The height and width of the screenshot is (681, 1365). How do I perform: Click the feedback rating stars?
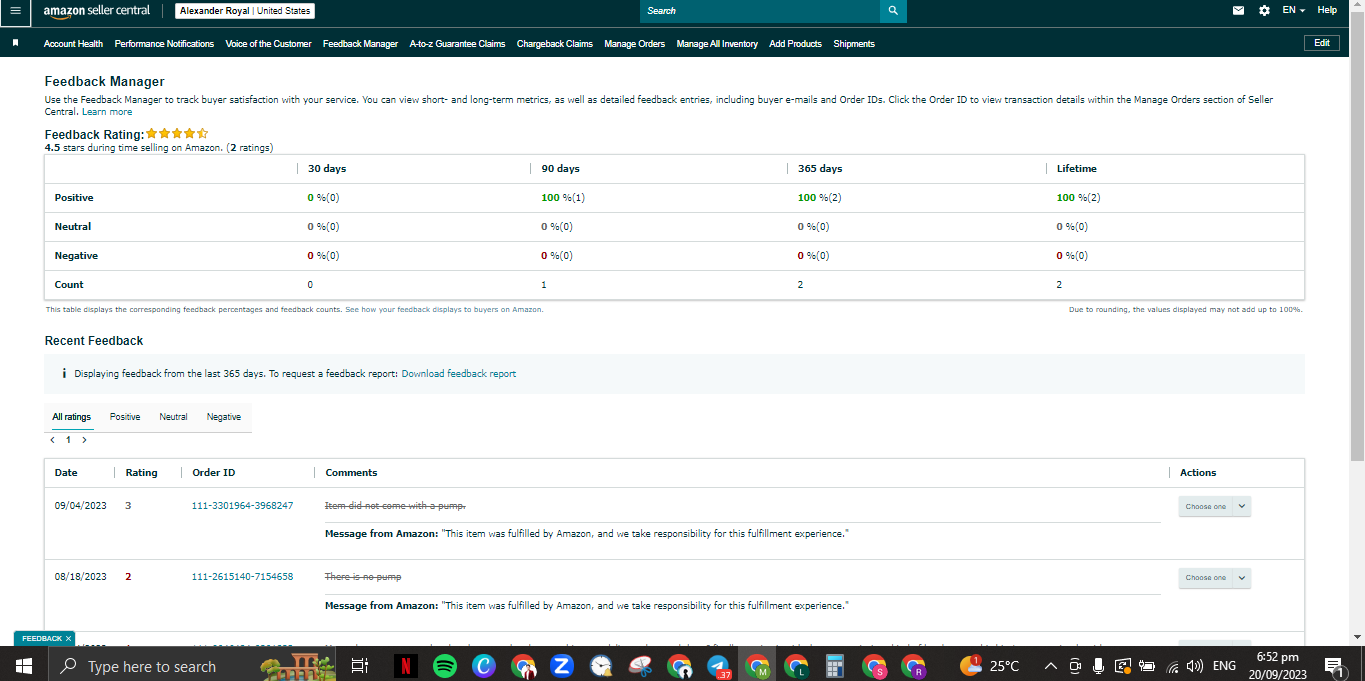[x=177, y=133]
